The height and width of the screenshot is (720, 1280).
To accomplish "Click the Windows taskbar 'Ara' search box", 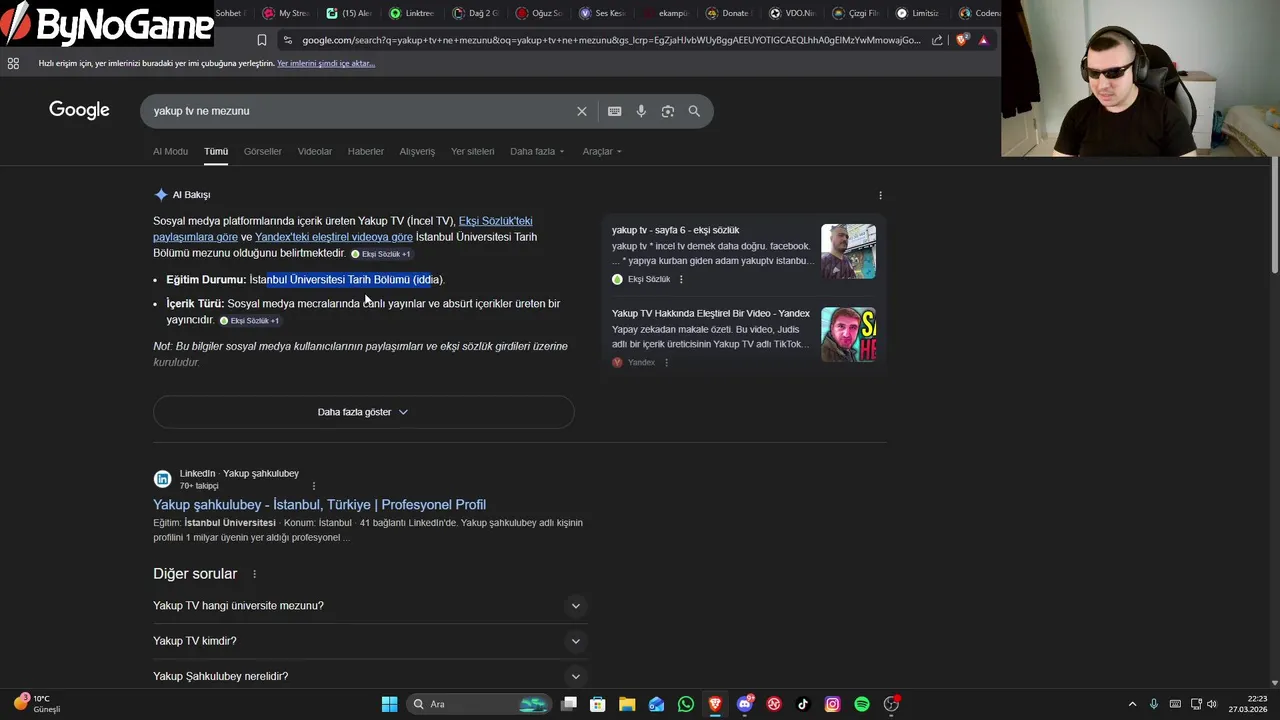I will [x=480, y=704].
